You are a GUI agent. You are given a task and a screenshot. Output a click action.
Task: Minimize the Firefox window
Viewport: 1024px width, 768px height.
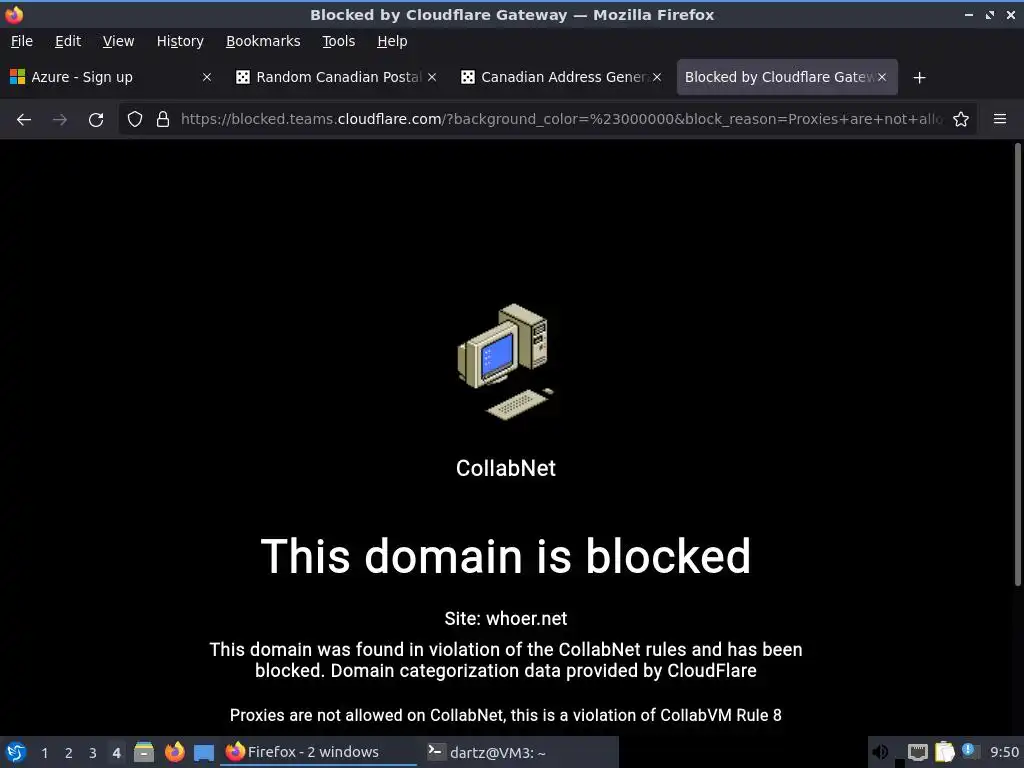(x=969, y=14)
